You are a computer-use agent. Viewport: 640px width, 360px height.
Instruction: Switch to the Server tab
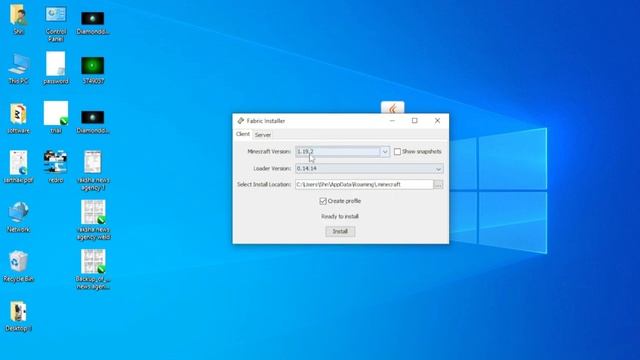pyautogui.click(x=263, y=135)
